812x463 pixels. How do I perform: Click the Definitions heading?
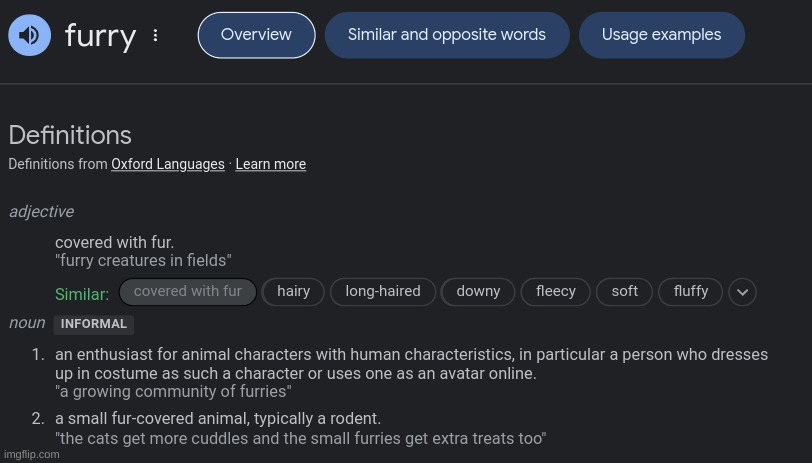pos(70,135)
